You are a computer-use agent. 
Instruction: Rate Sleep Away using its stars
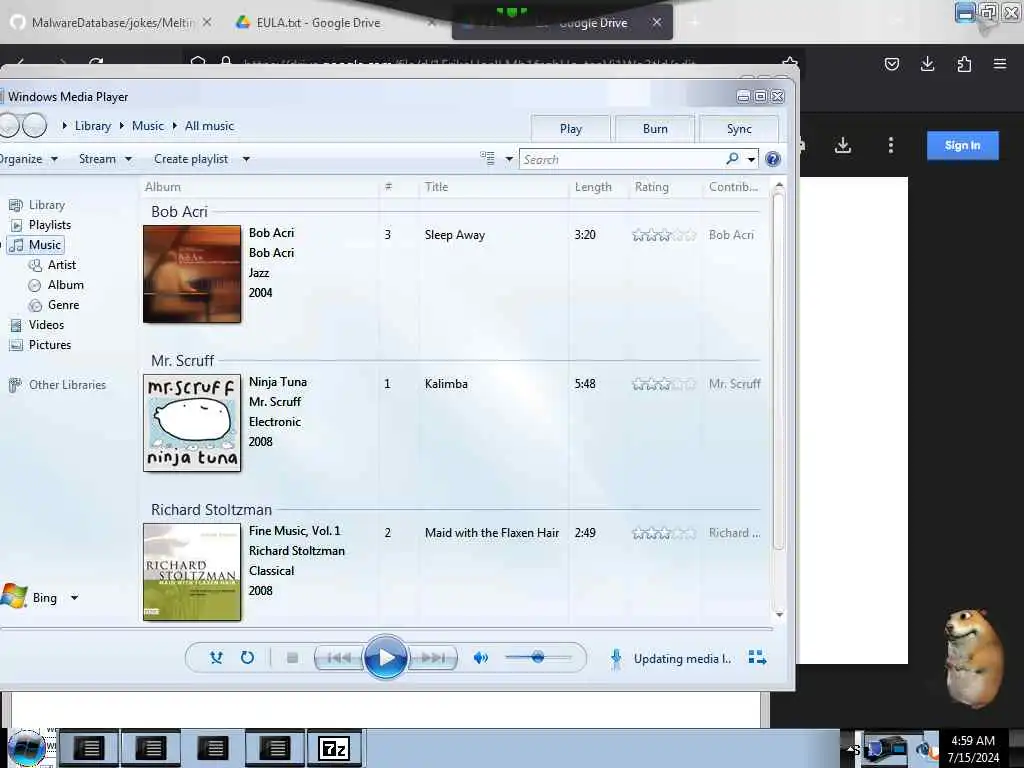pos(664,235)
